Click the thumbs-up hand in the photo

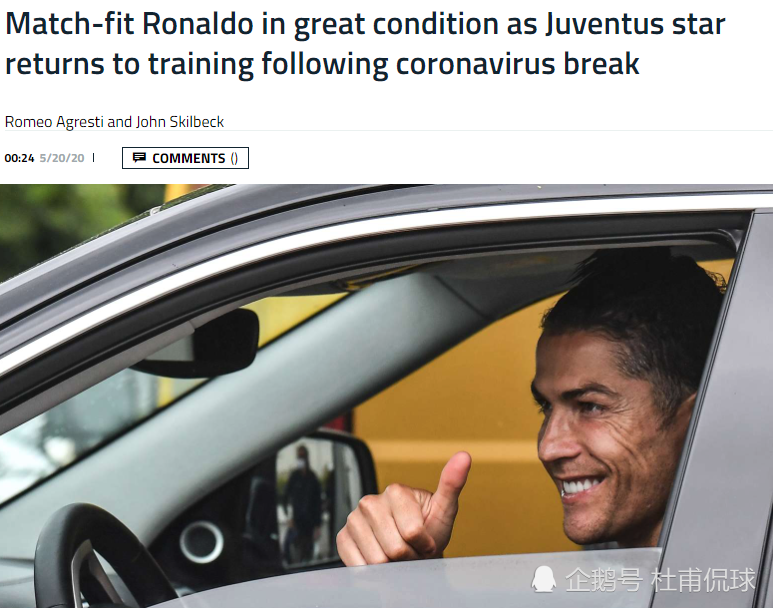(x=404, y=511)
